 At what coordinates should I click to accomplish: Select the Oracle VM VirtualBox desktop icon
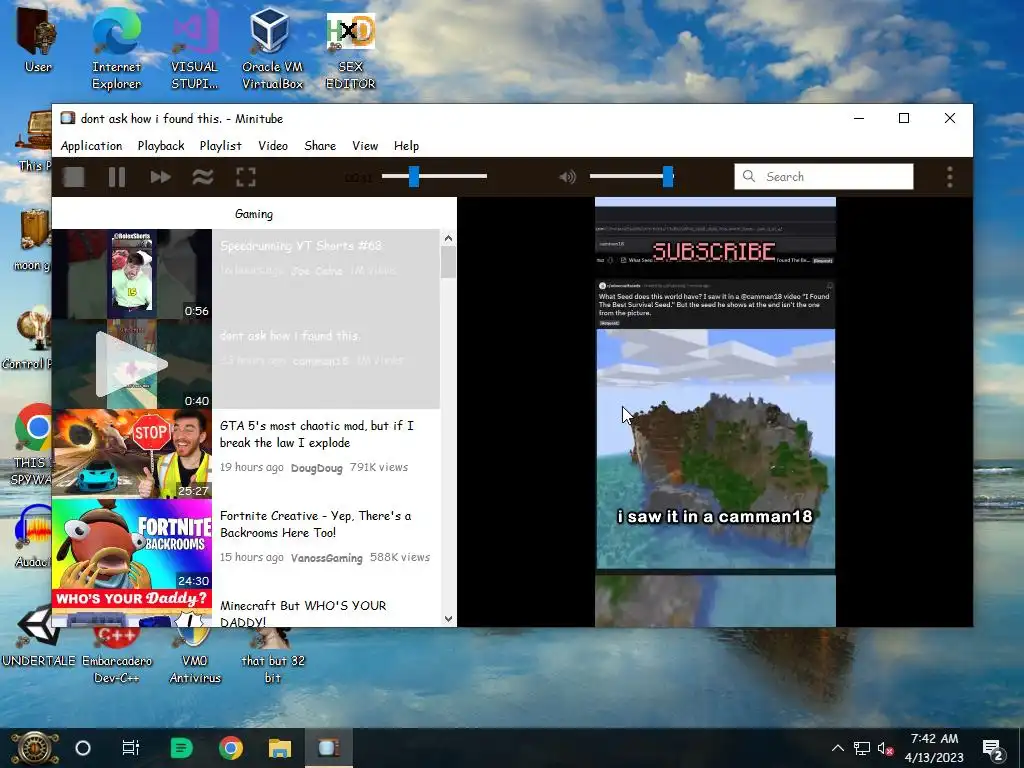pos(272,49)
